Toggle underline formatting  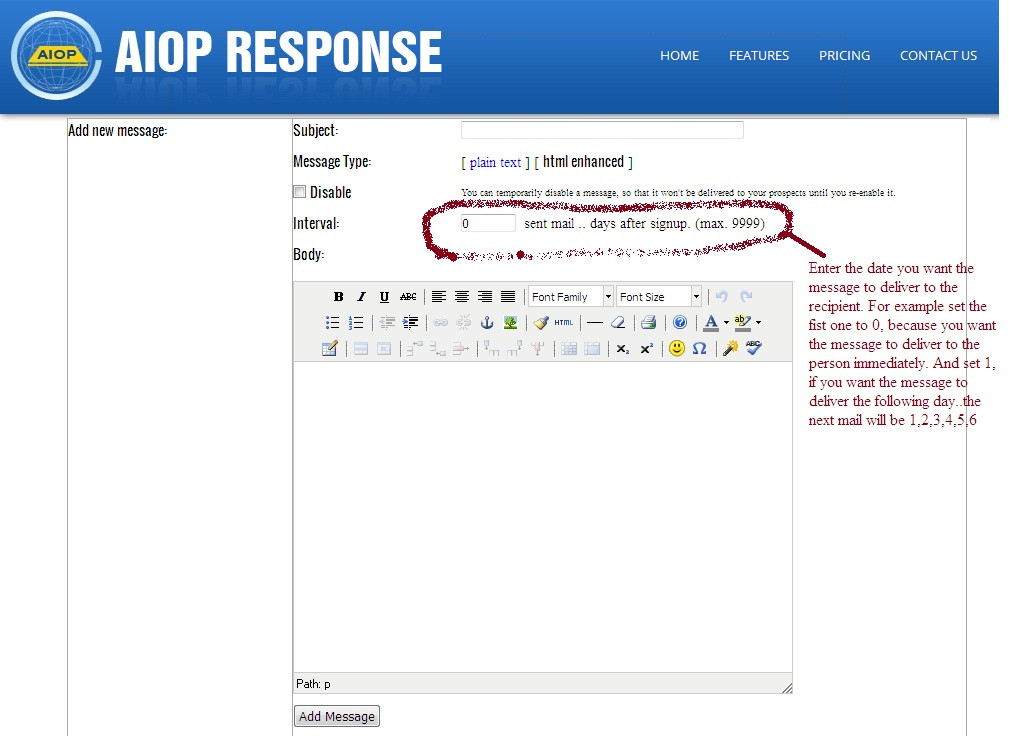click(384, 296)
